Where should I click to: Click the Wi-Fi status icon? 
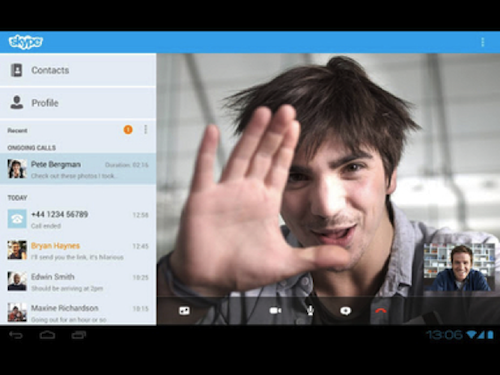471,335
